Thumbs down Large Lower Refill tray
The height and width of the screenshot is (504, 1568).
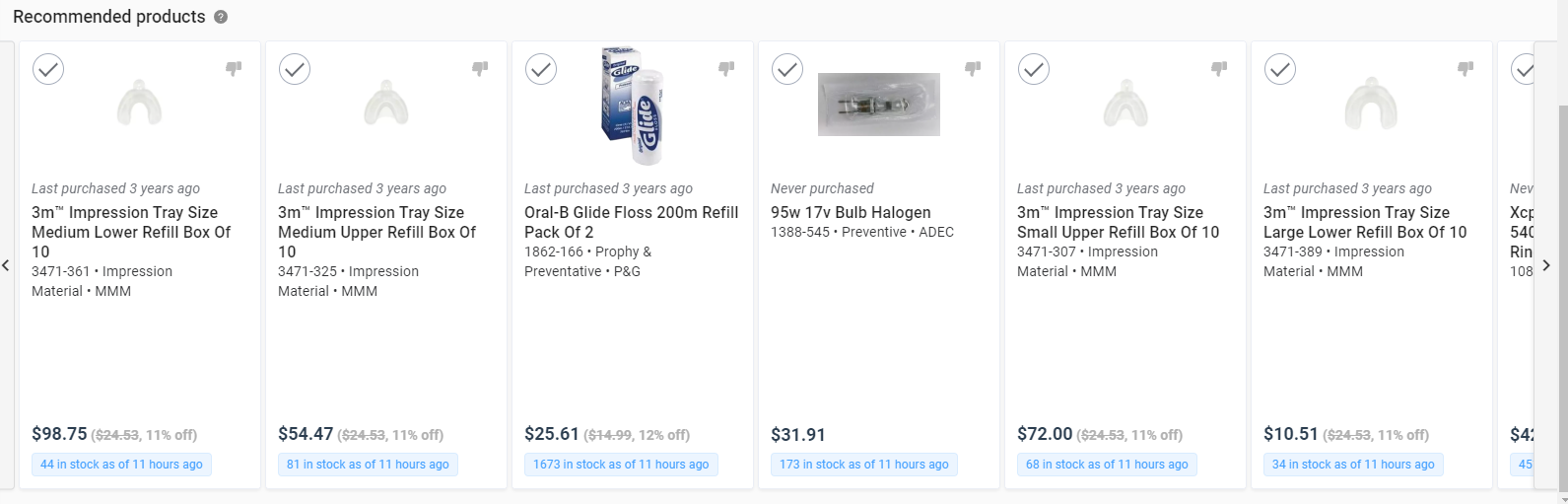pos(1466,68)
